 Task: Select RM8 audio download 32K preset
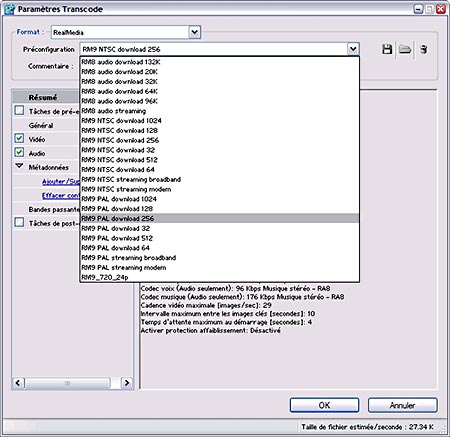(219, 82)
